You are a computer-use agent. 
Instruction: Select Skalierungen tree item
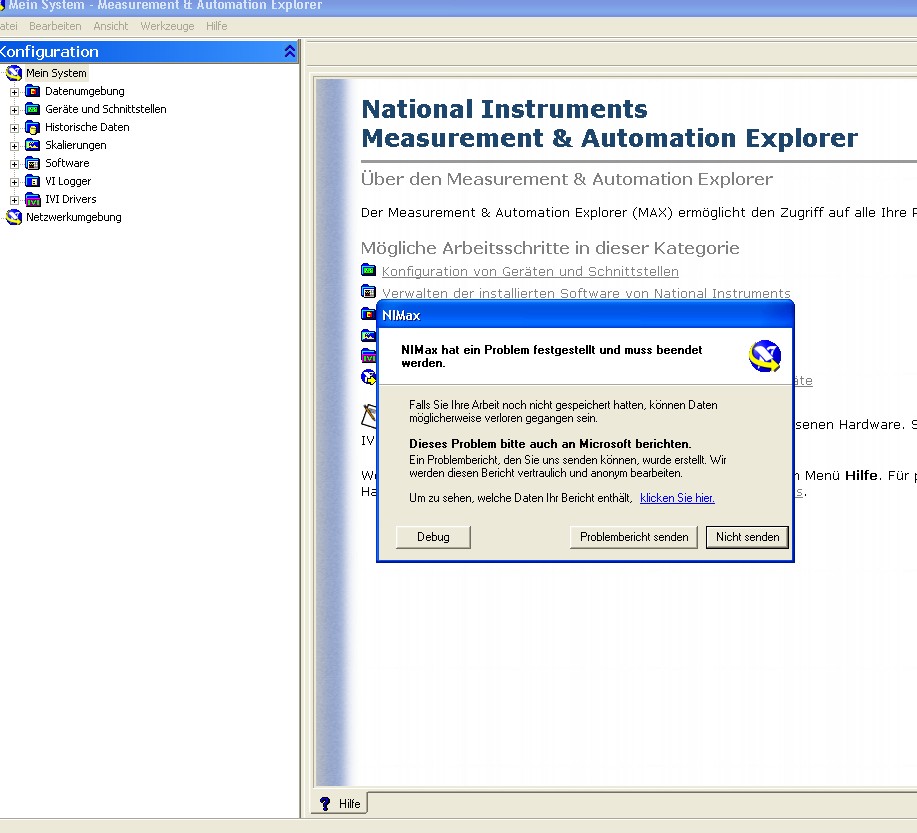click(76, 145)
